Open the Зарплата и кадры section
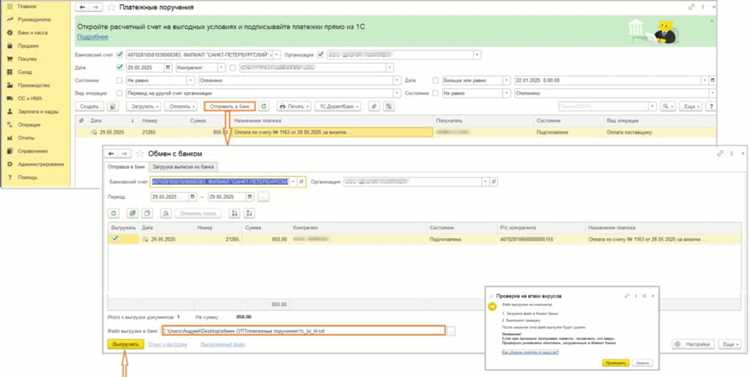The image size is (750, 377). (33, 111)
